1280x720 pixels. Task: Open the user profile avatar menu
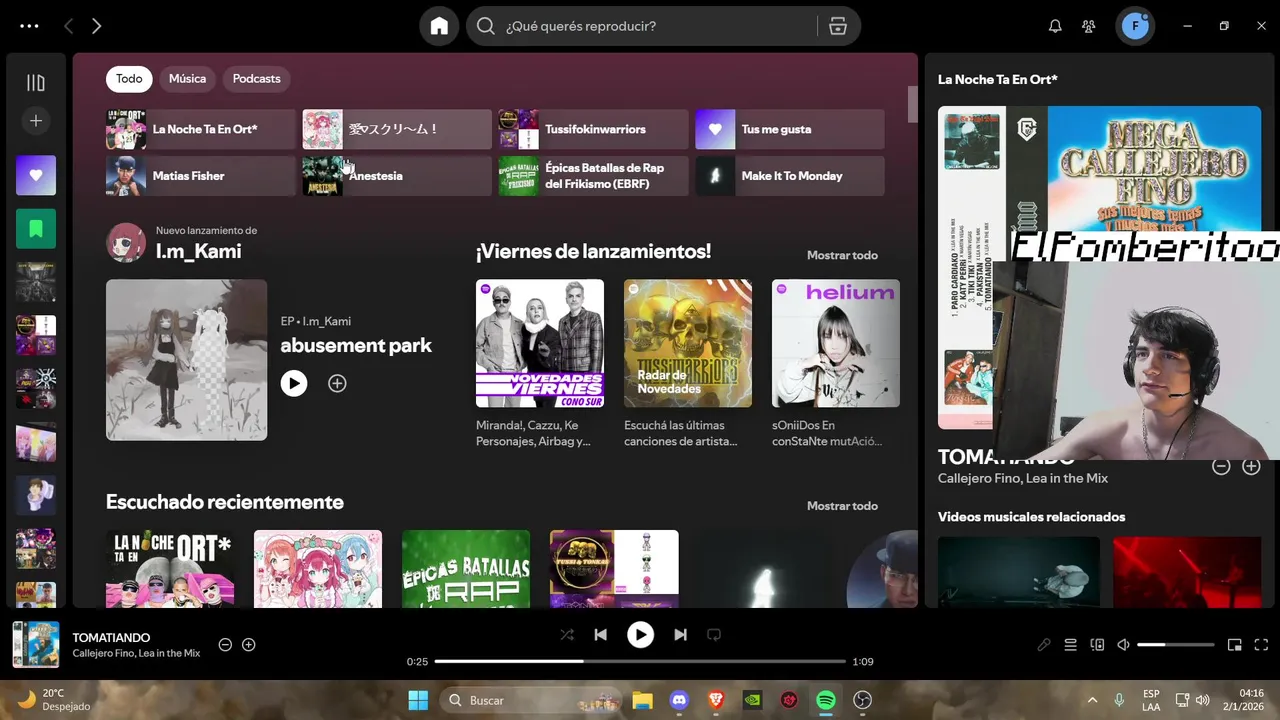tap(1135, 26)
